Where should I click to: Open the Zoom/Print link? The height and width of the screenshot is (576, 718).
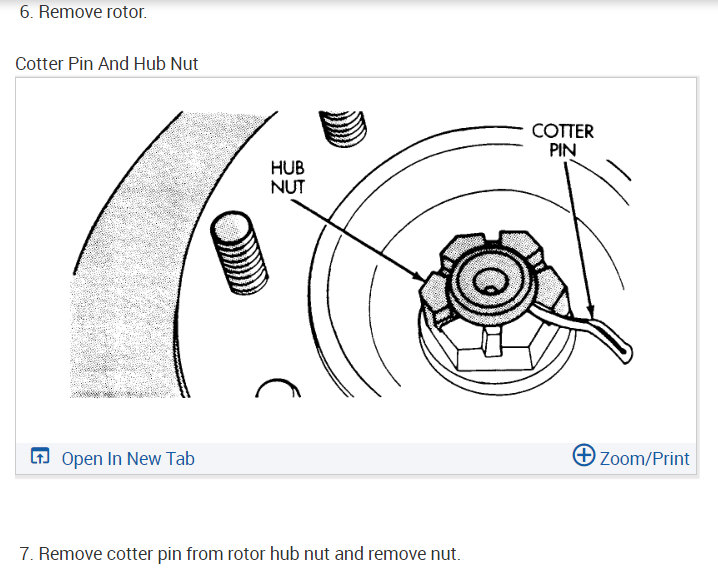(x=644, y=459)
